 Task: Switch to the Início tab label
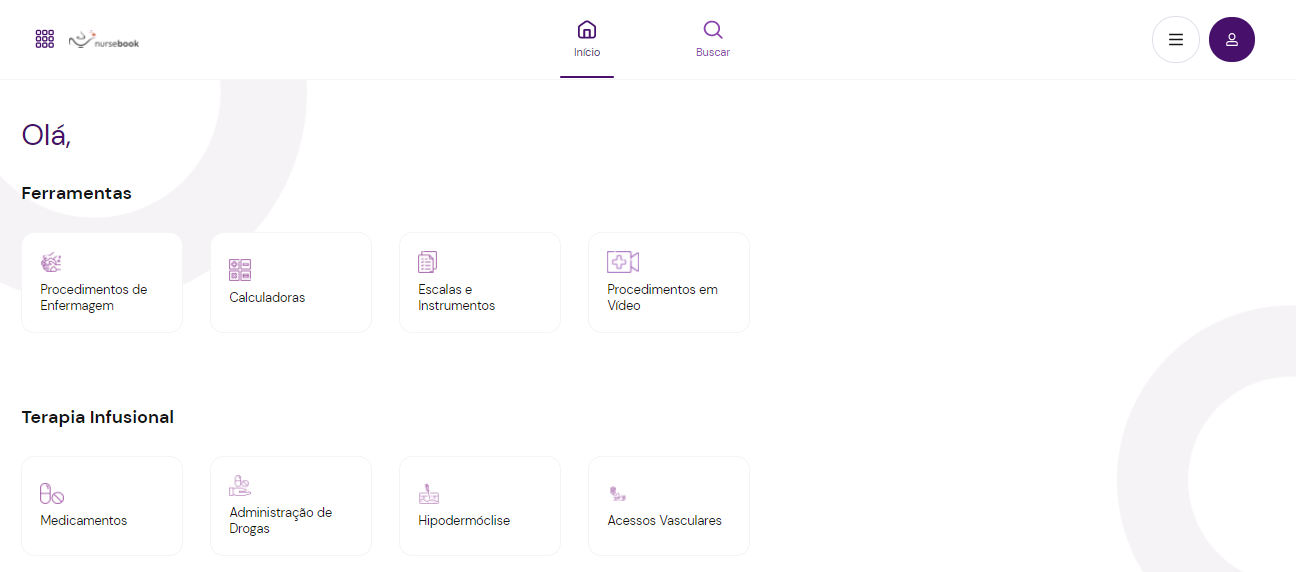pos(587,52)
